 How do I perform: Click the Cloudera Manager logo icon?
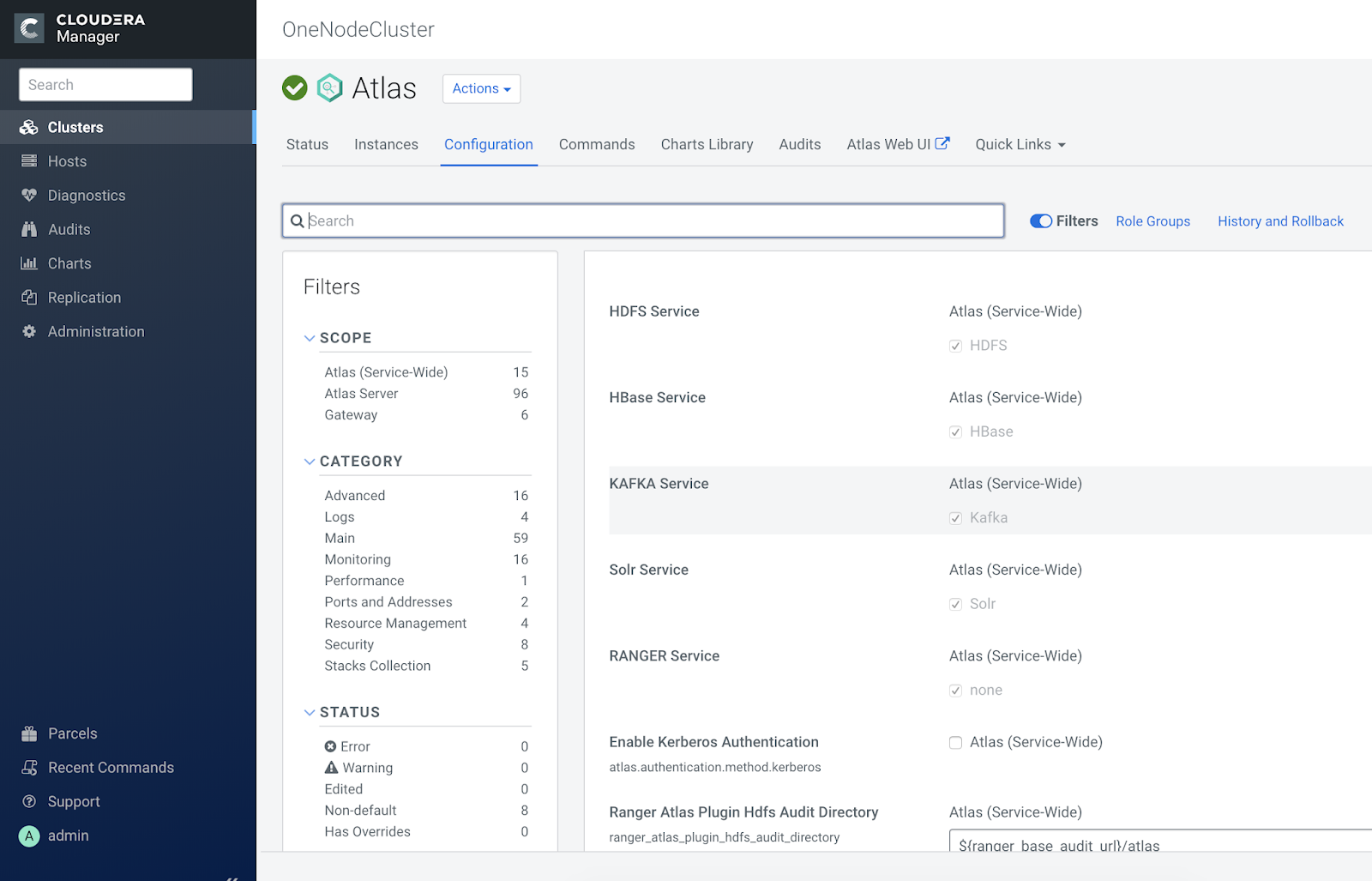pos(29,28)
